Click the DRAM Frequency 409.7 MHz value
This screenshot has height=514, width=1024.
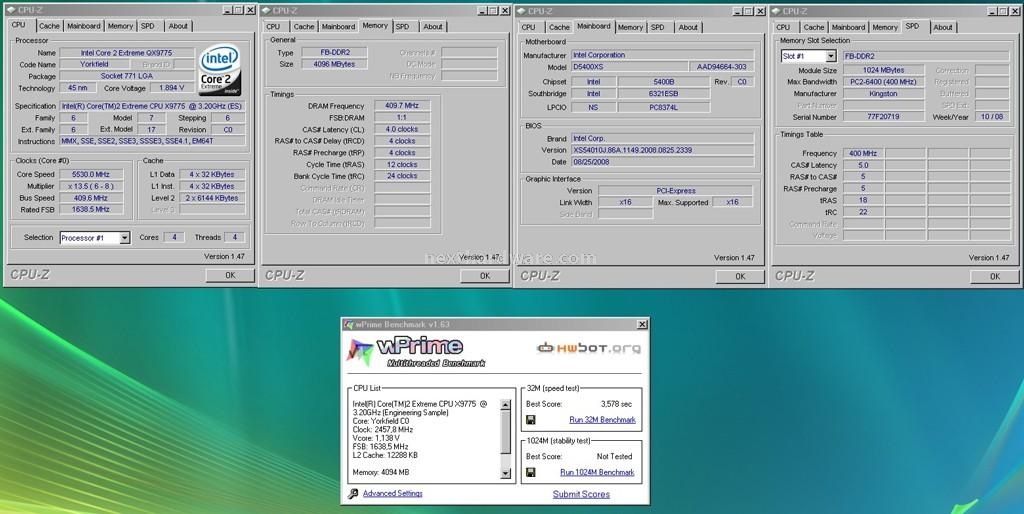(402, 106)
